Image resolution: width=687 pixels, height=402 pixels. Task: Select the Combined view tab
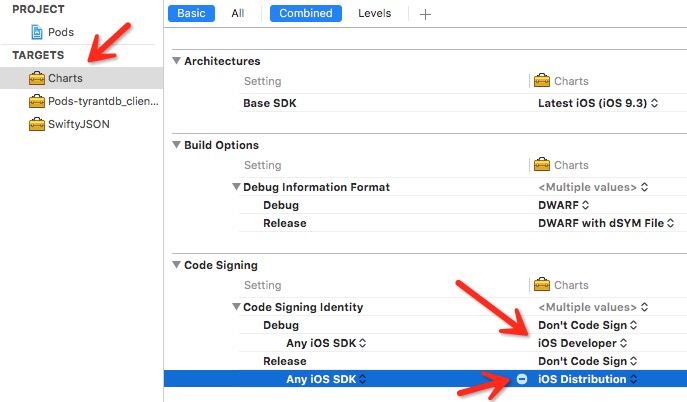point(306,14)
